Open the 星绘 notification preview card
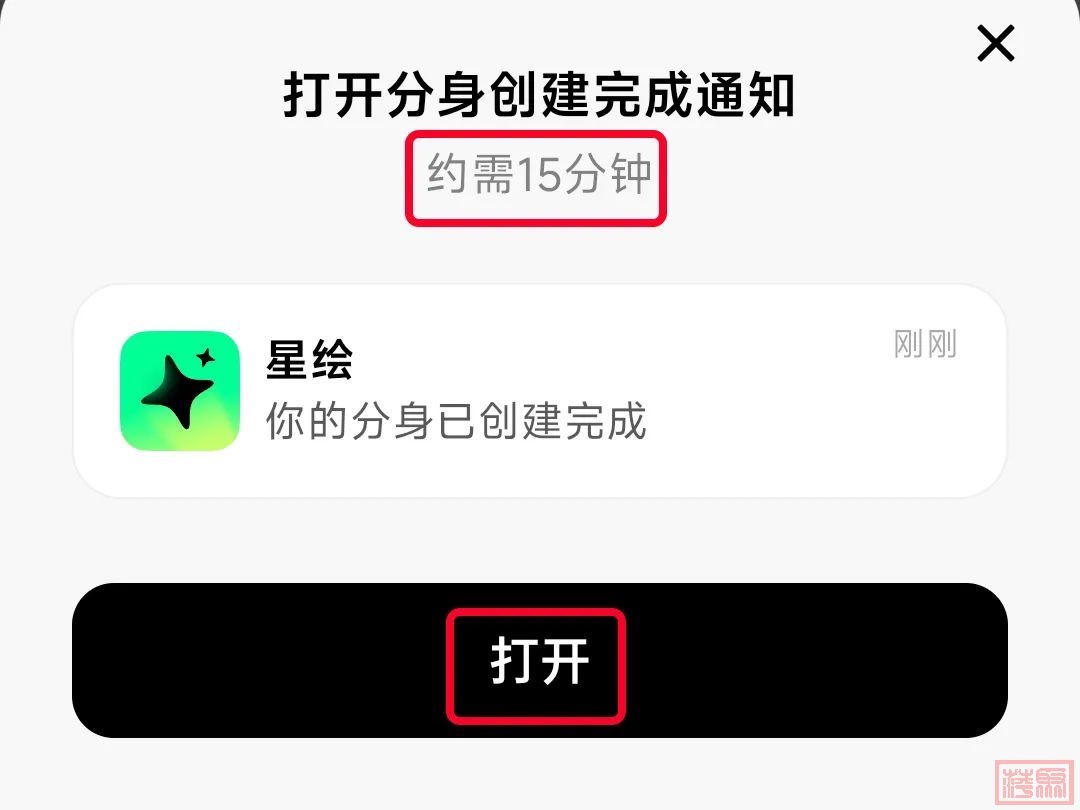1080x810 pixels. (x=540, y=391)
